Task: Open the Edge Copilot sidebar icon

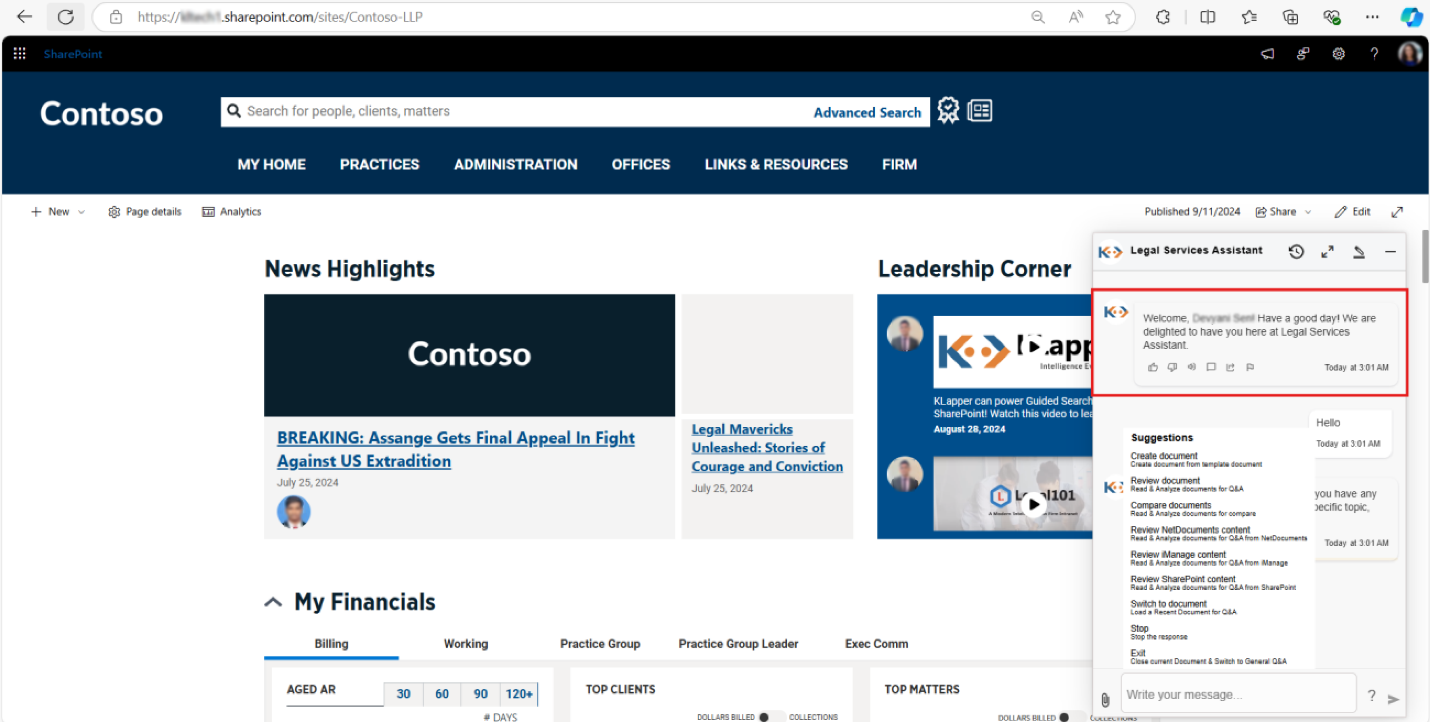Action: coord(1411,17)
